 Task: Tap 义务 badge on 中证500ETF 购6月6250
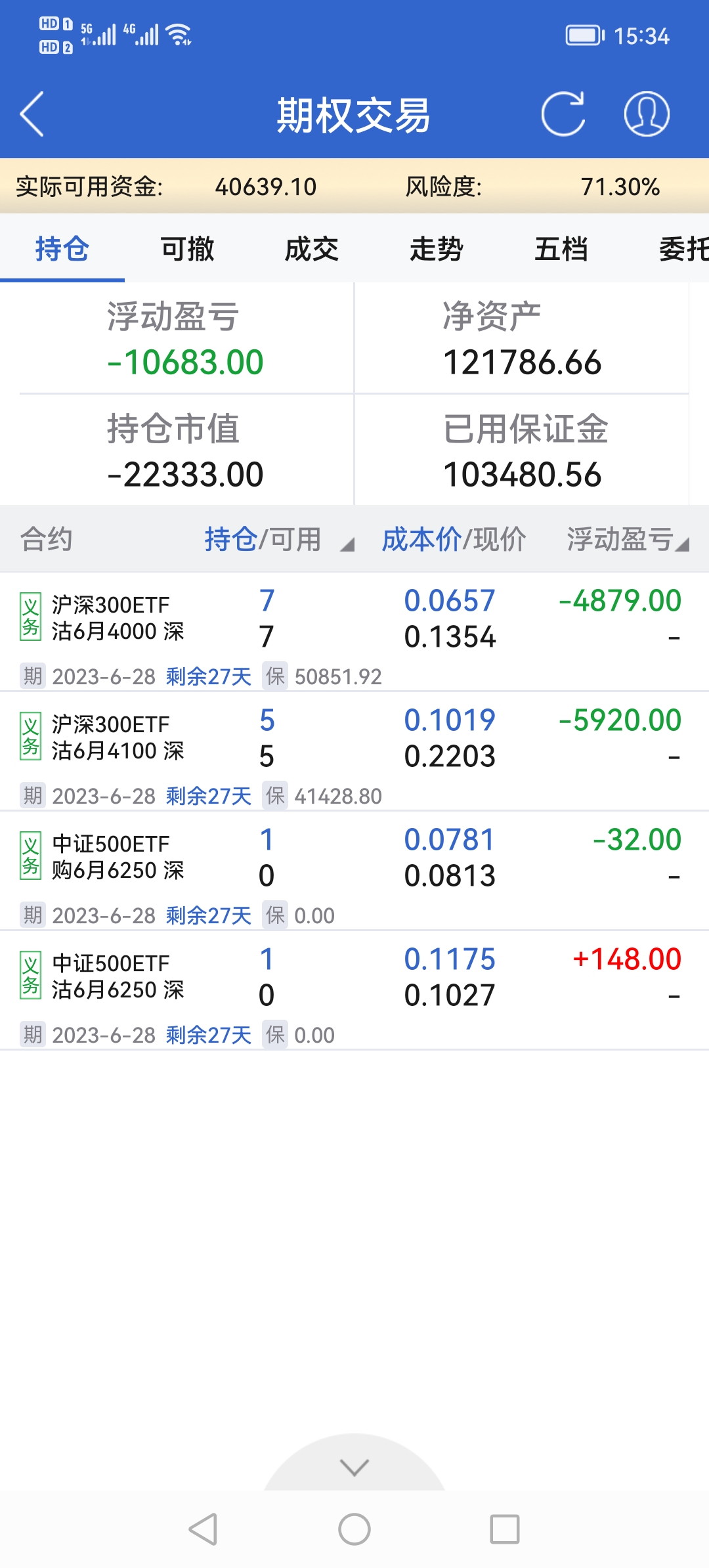pos(30,856)
